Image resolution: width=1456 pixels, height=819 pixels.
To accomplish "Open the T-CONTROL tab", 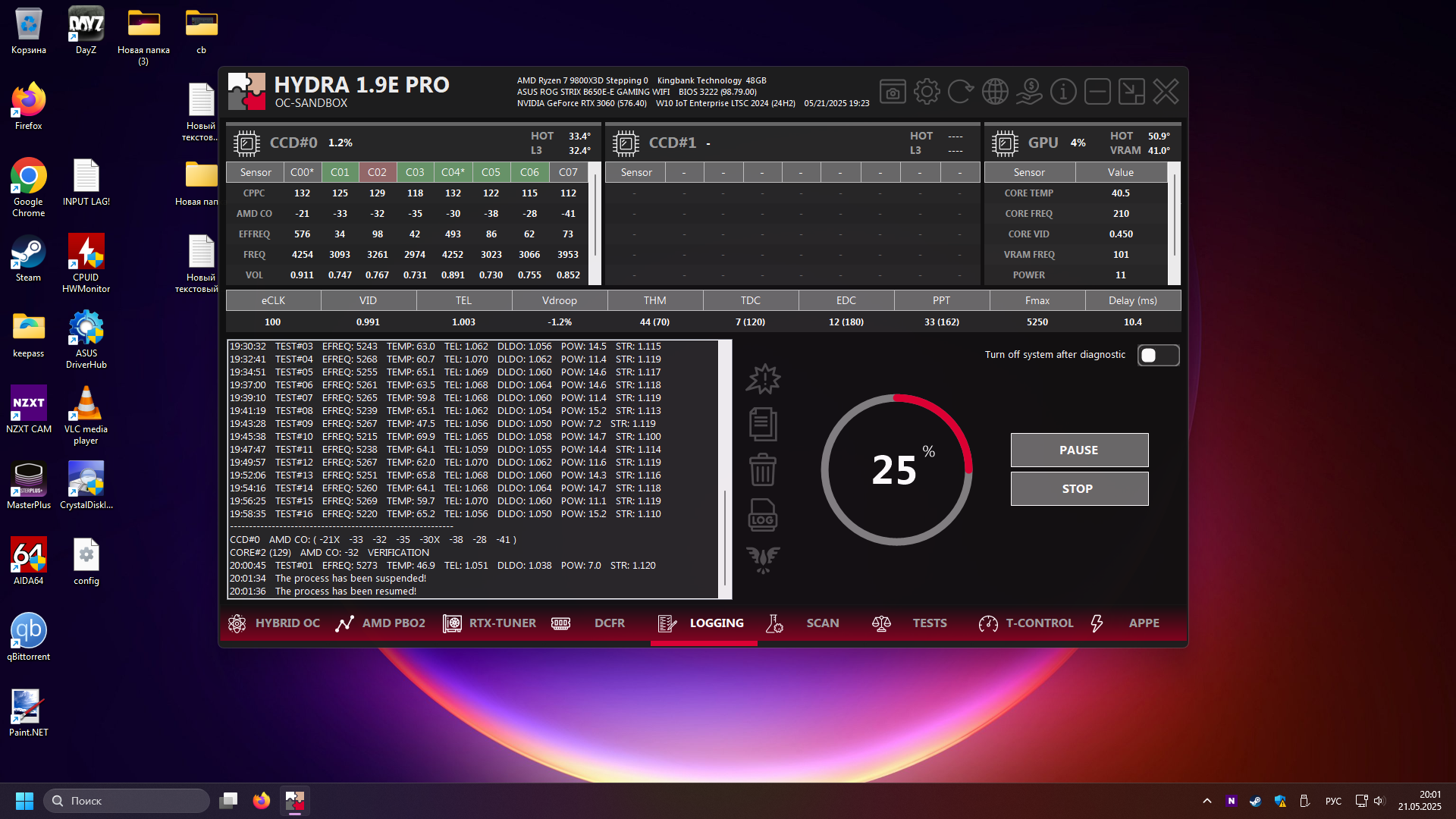I will coord(1026,623).
